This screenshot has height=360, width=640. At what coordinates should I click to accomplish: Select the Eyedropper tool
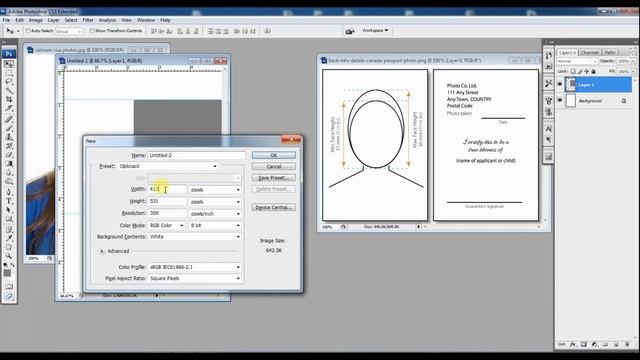tap(9, 238)
